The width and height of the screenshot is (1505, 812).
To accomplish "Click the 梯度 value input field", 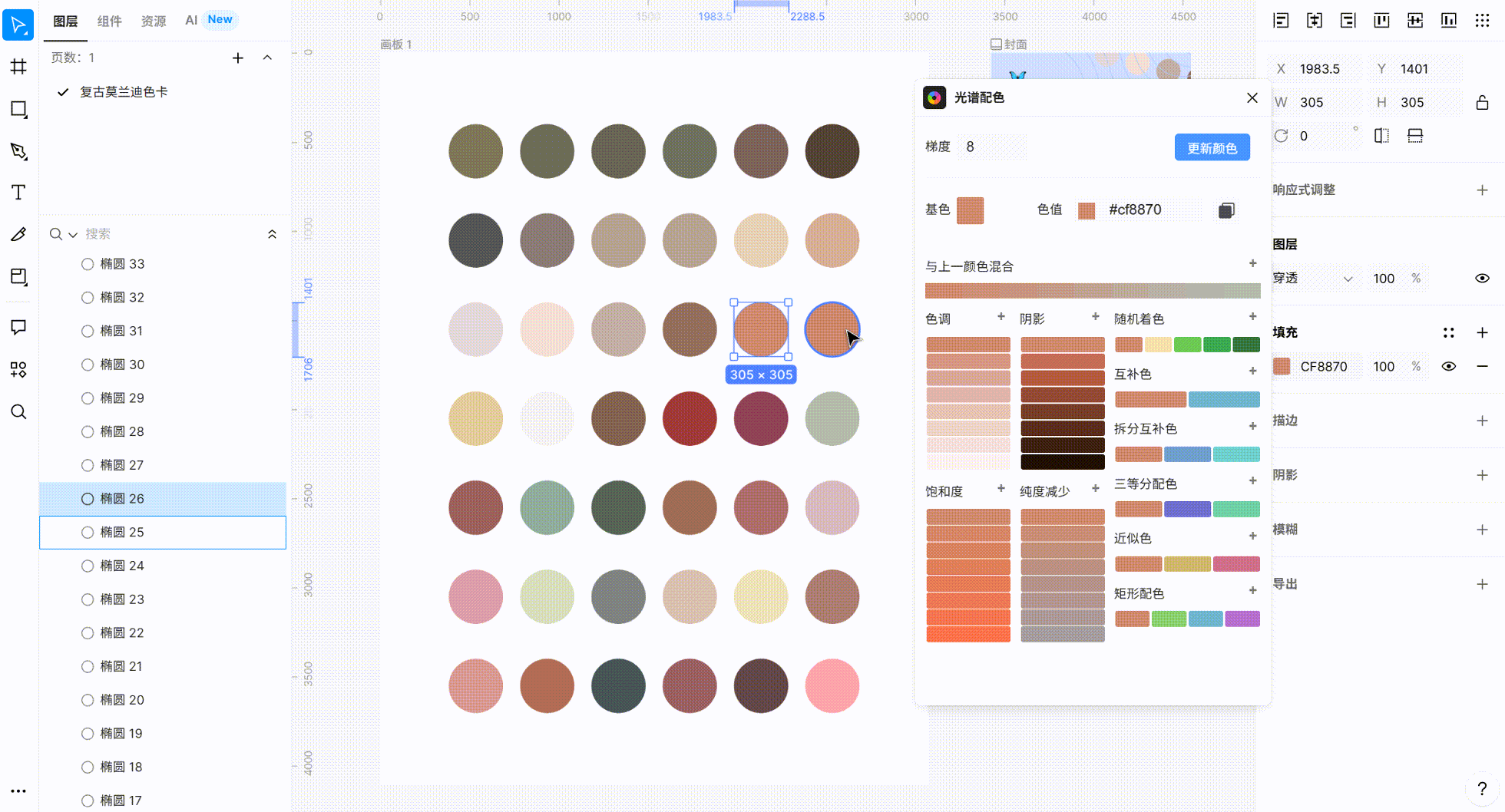I will 991,147.
